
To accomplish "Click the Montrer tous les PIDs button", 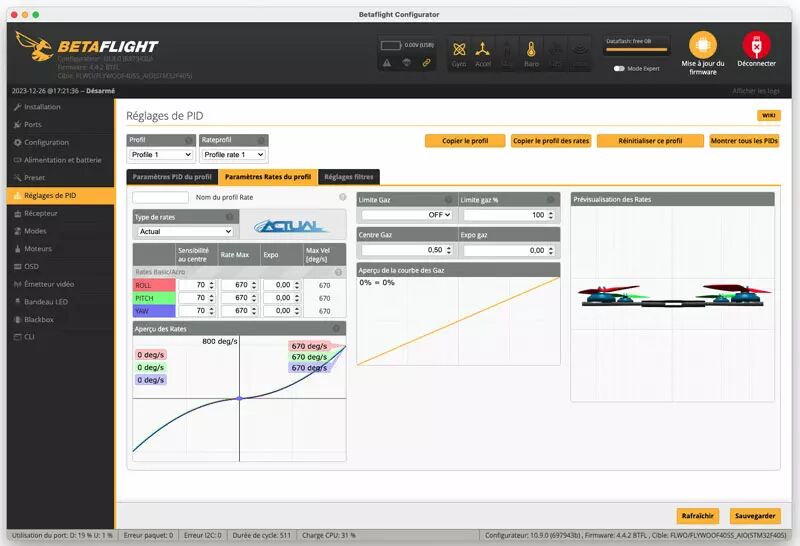I will (x=744, y=141).
